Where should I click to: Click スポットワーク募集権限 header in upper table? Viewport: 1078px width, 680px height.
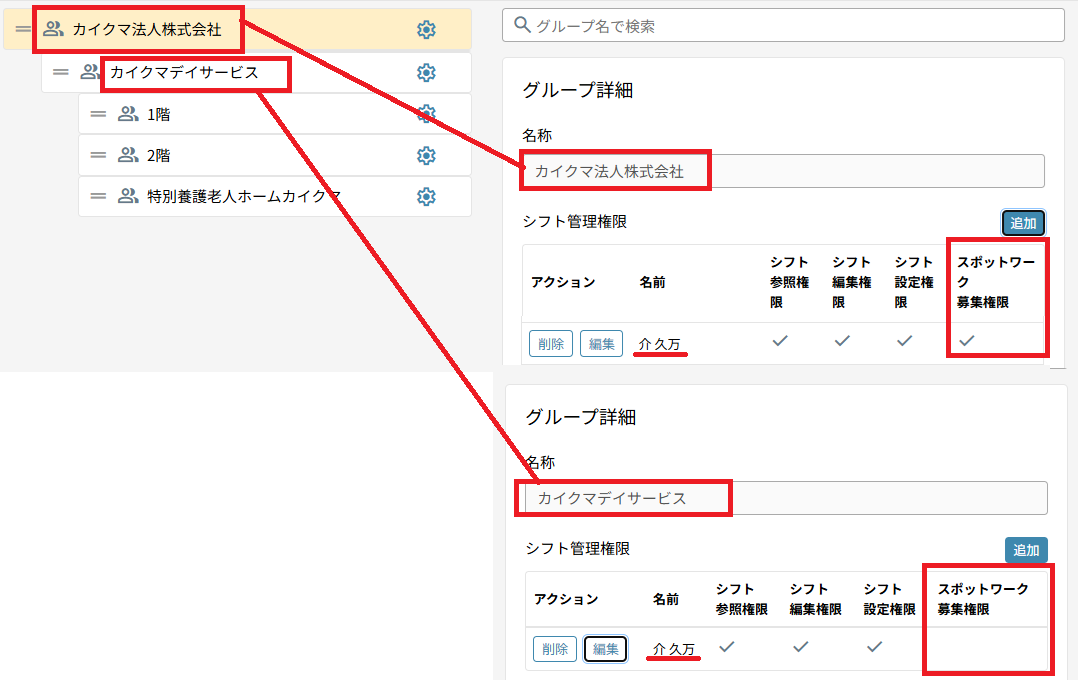[x=996, y=282]
